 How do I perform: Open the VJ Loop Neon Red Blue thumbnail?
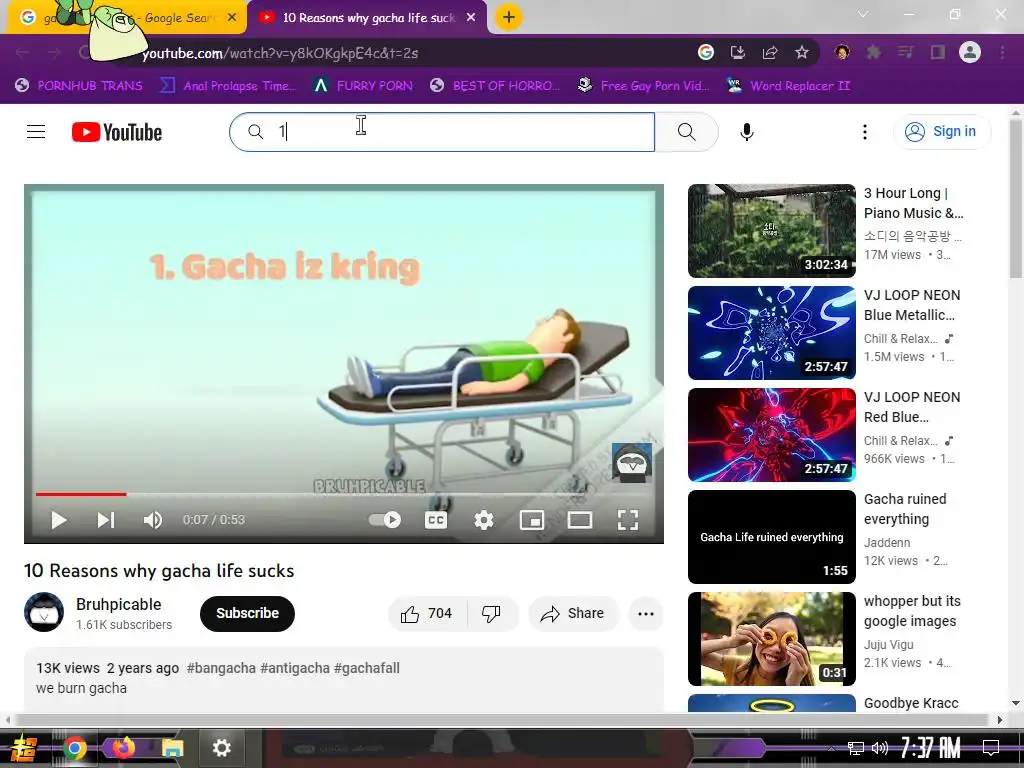click(771, 434)
